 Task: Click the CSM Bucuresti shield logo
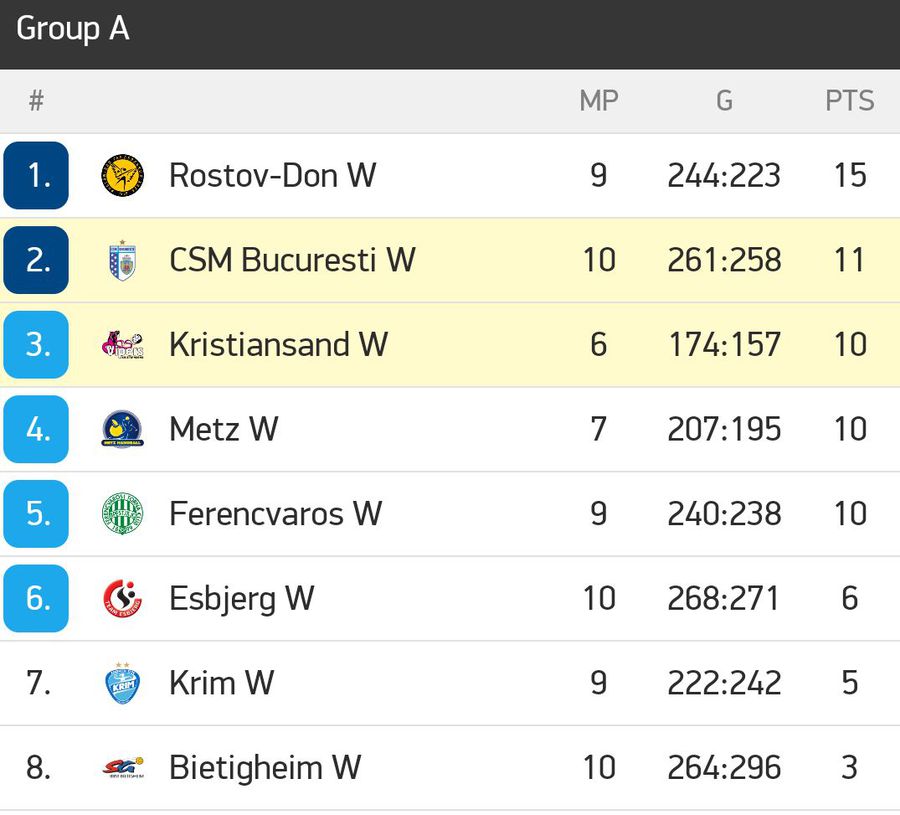pos(122,260)
